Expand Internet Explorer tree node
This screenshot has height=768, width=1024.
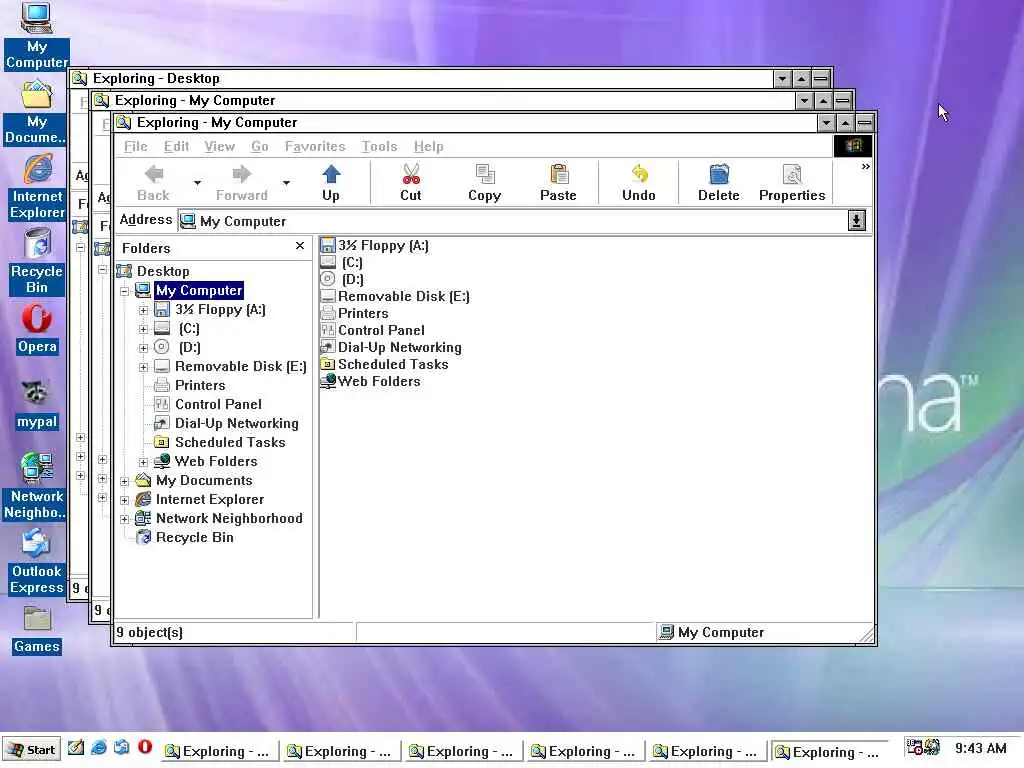pyautogui.click(x=124, y=500)
